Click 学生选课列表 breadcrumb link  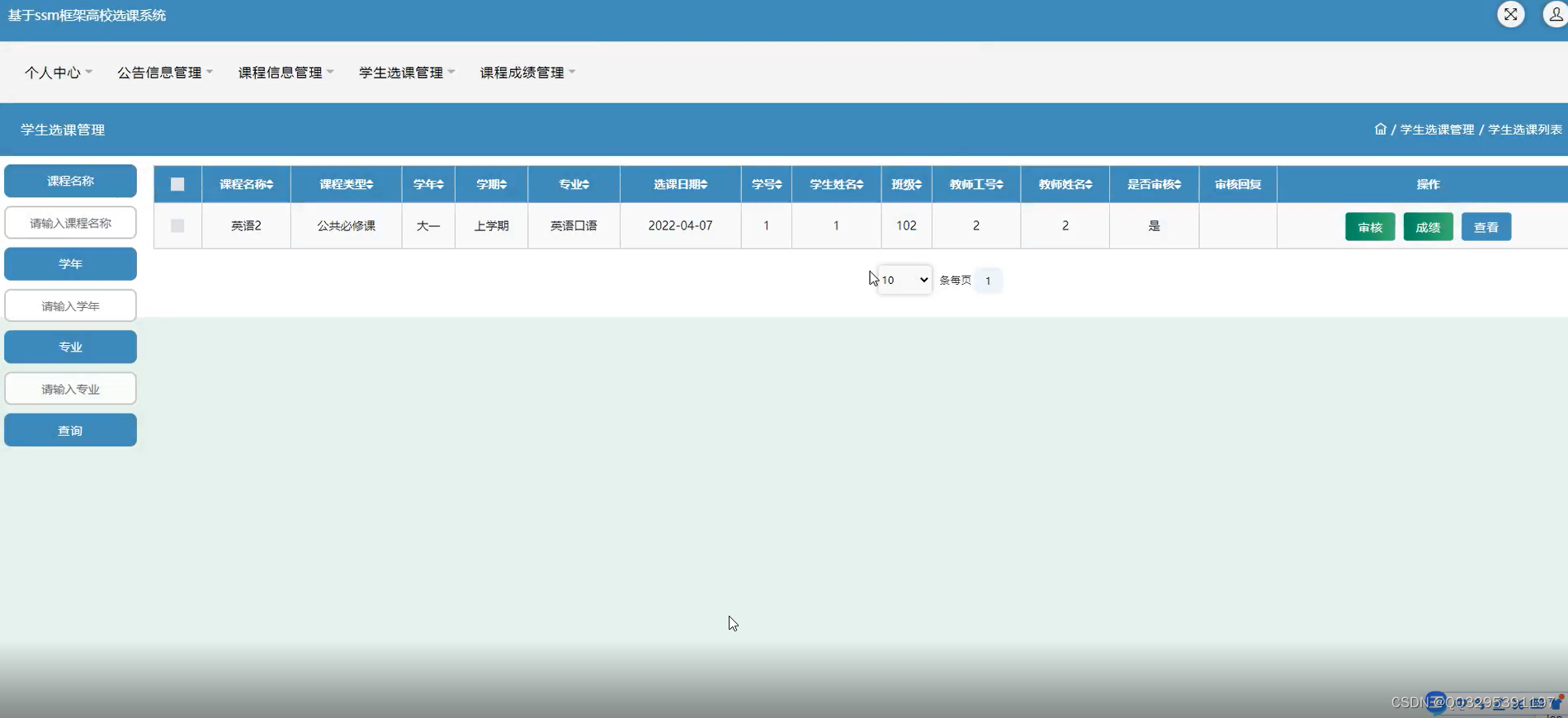click(1525, 130)
